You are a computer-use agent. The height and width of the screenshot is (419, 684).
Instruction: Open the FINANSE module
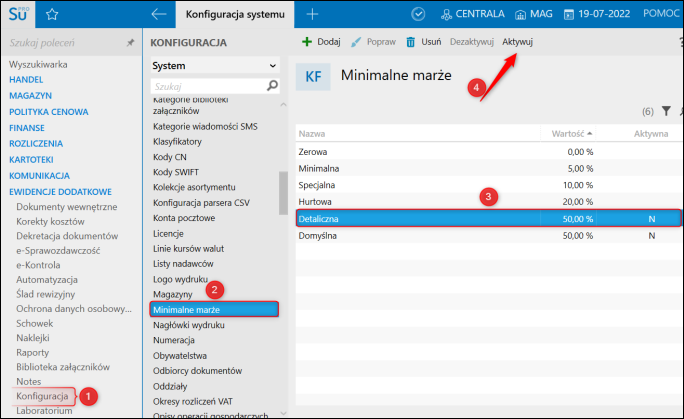[x=27, y=128]
